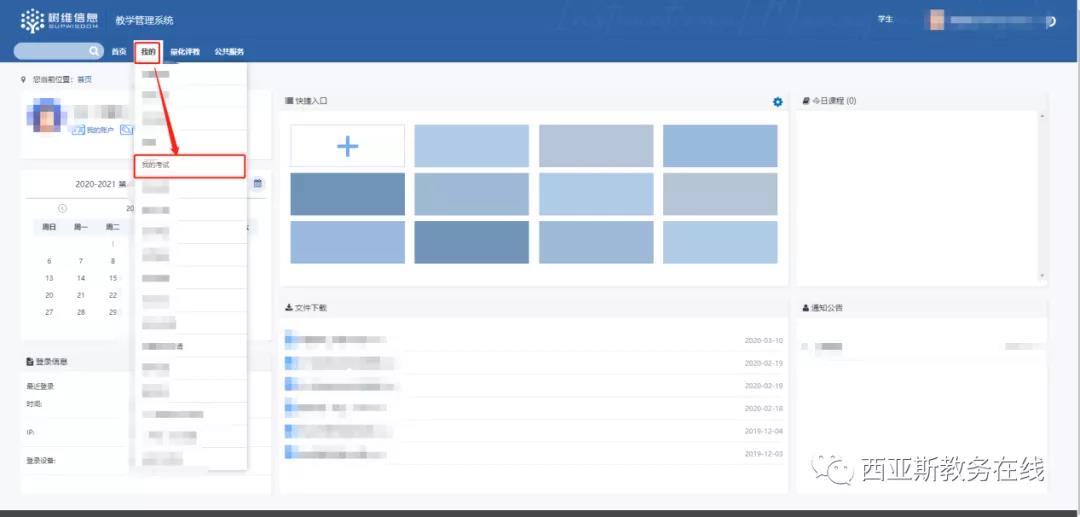Viewport: 1080px width, 517px height.
Task: Go to the 首页 tab in navigation
Action: [x=119, y=51]
